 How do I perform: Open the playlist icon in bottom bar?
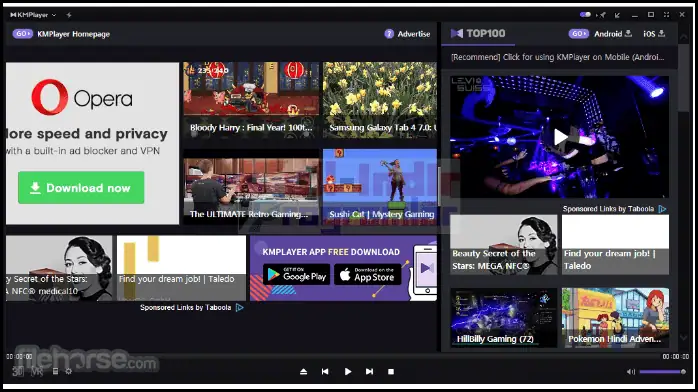55,371
